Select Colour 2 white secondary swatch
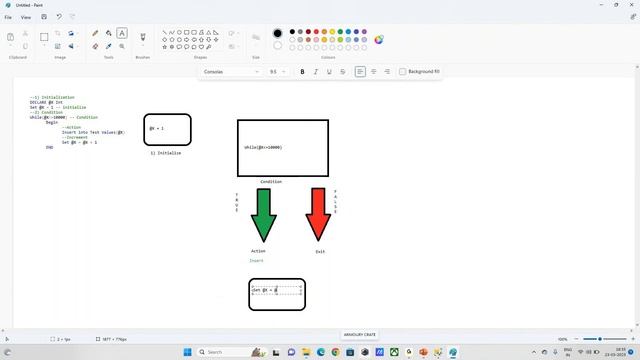The height and width of the screenshot is (360, 640). point(278,45)
